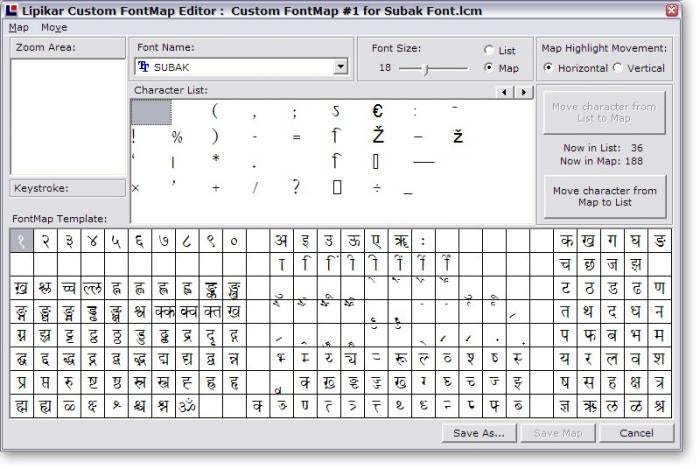Show next page of Character List
This screenshot has width=700, height=469.
tap(523, 92)
